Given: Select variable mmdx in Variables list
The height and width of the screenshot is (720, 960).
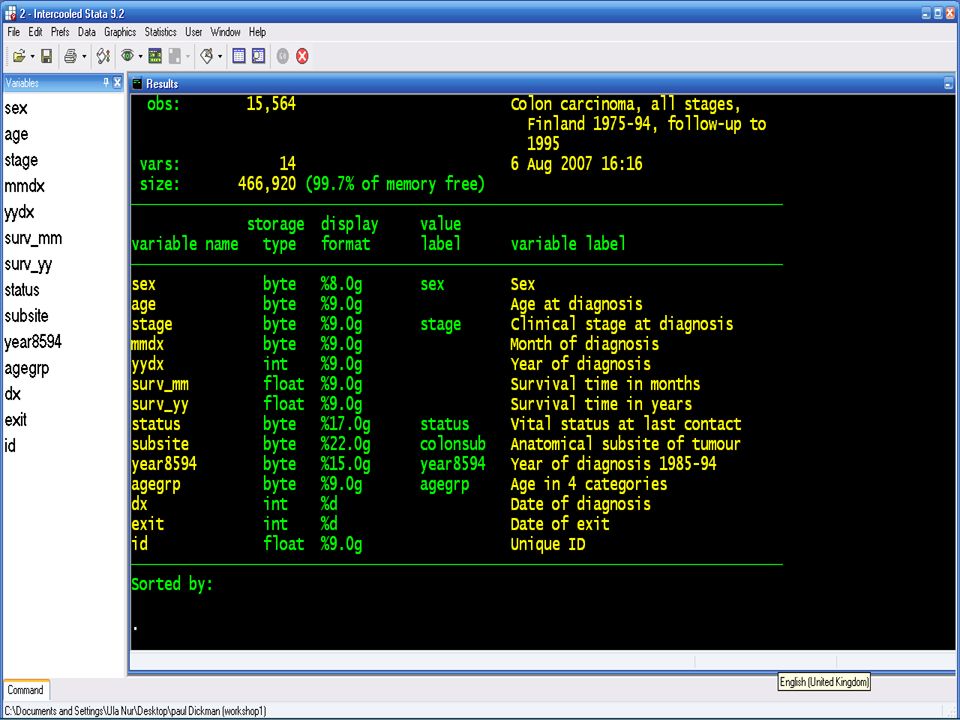Looking at the screenshot, I should (x=24, y=186).
